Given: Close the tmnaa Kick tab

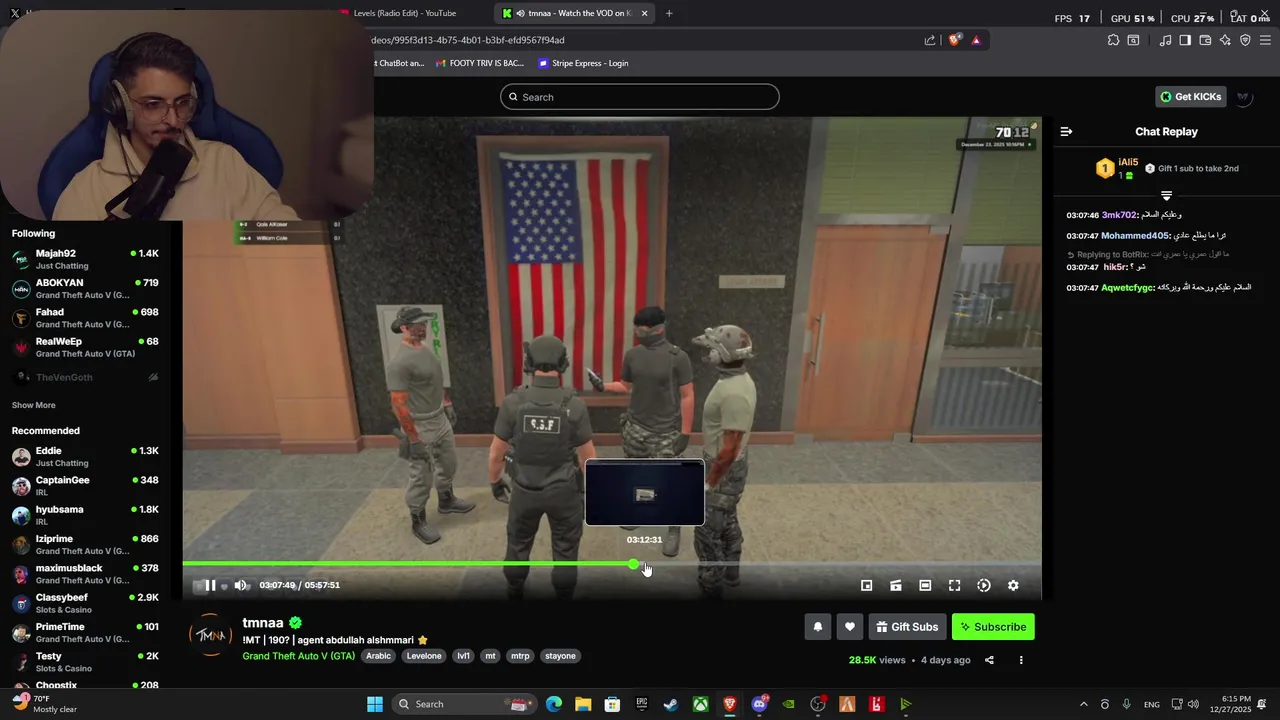Looking at the screenshot, I should coord(645,13).
